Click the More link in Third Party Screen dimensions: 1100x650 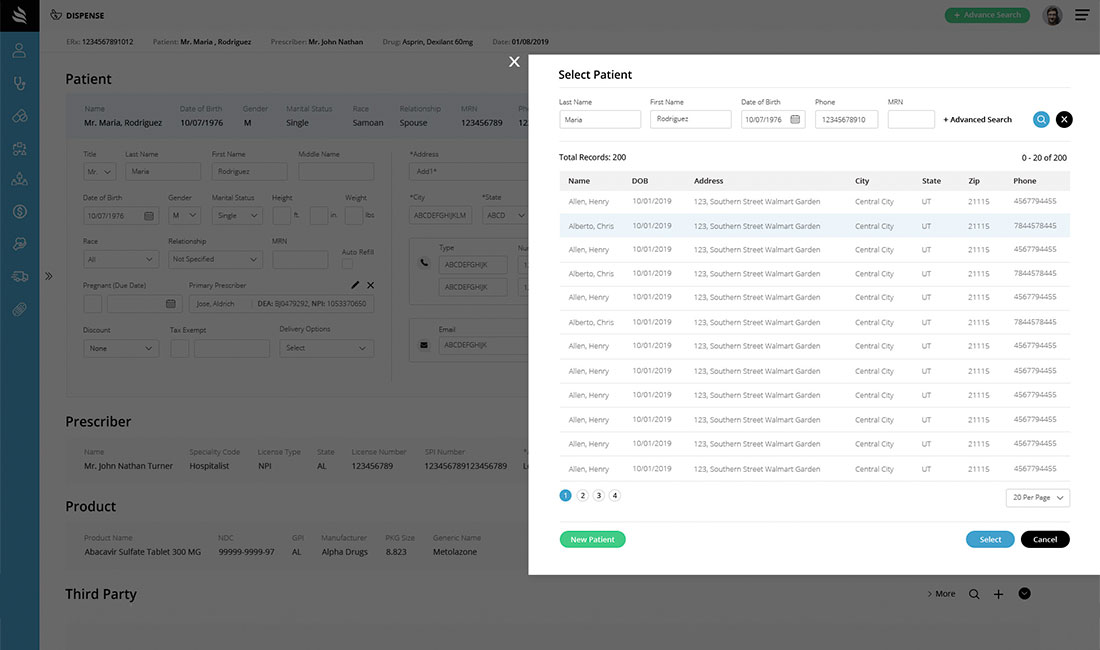941,594
